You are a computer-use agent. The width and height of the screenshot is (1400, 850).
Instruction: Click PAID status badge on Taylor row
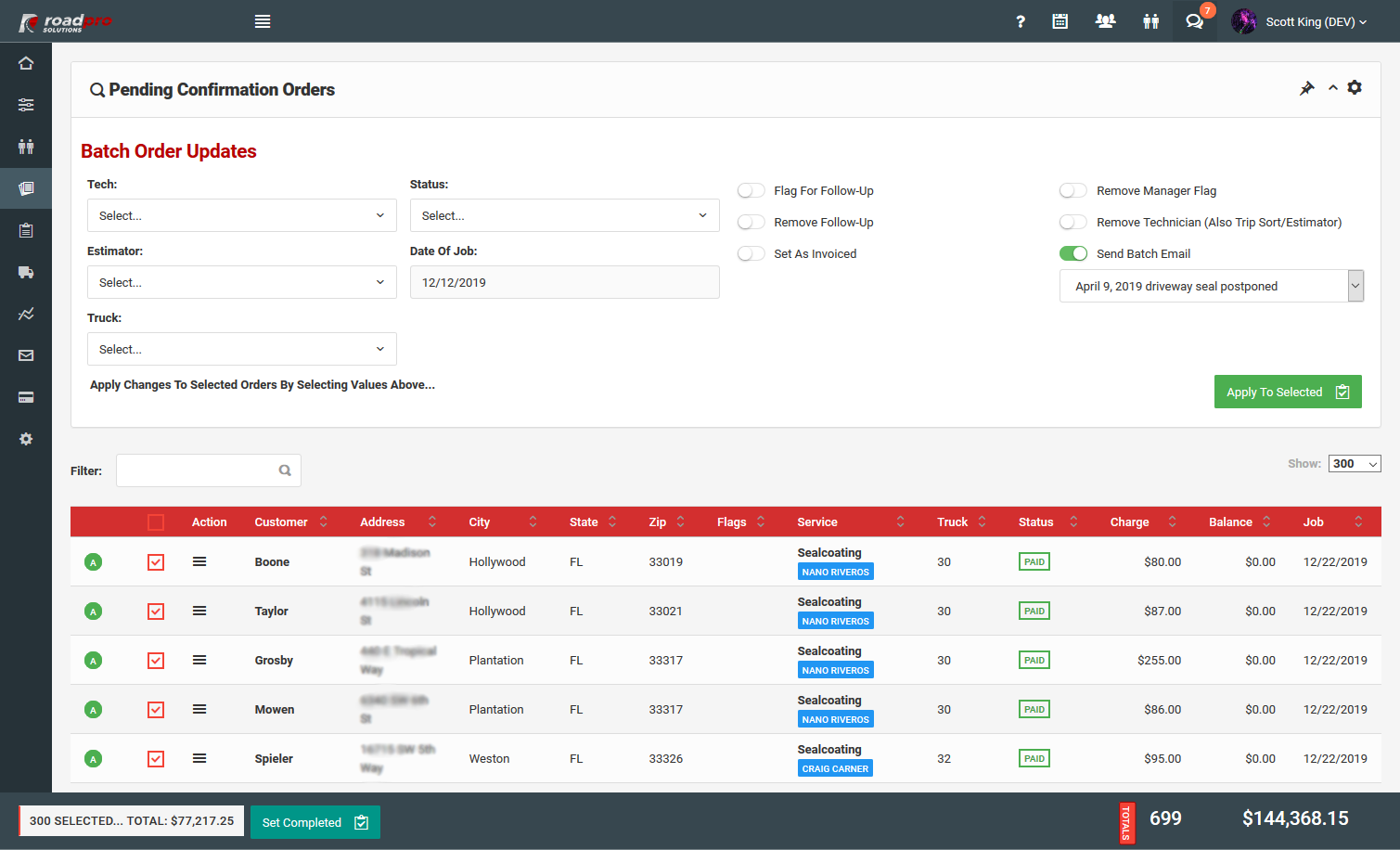point(1034,612)
